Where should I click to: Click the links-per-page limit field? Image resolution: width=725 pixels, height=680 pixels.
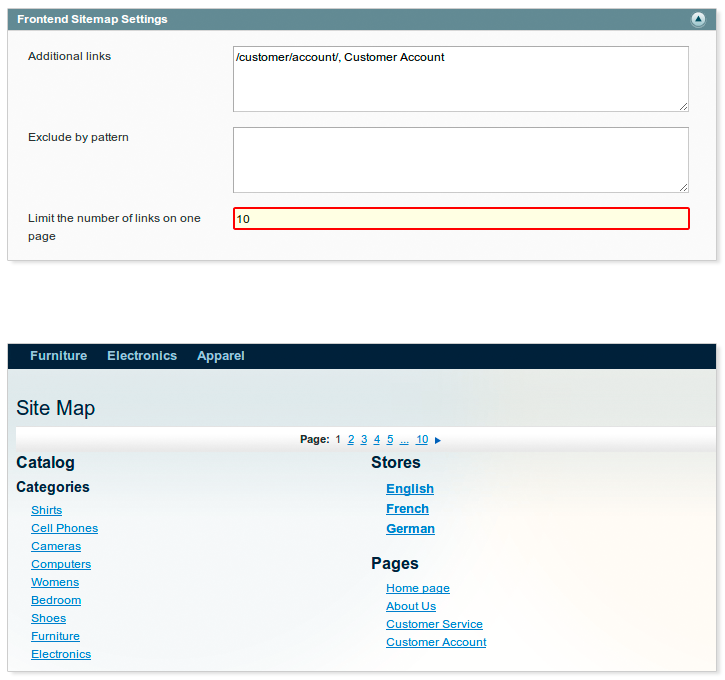point(460,219)
